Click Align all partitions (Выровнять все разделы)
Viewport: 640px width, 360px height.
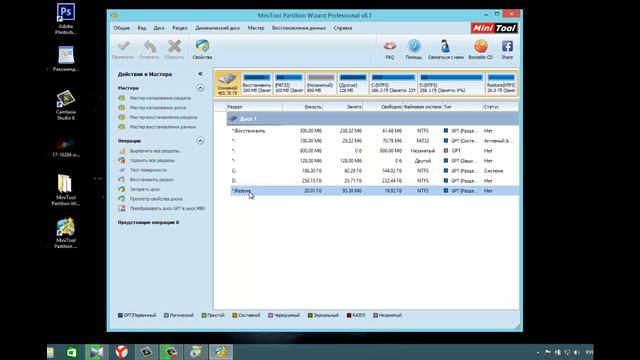pos(154,151)
